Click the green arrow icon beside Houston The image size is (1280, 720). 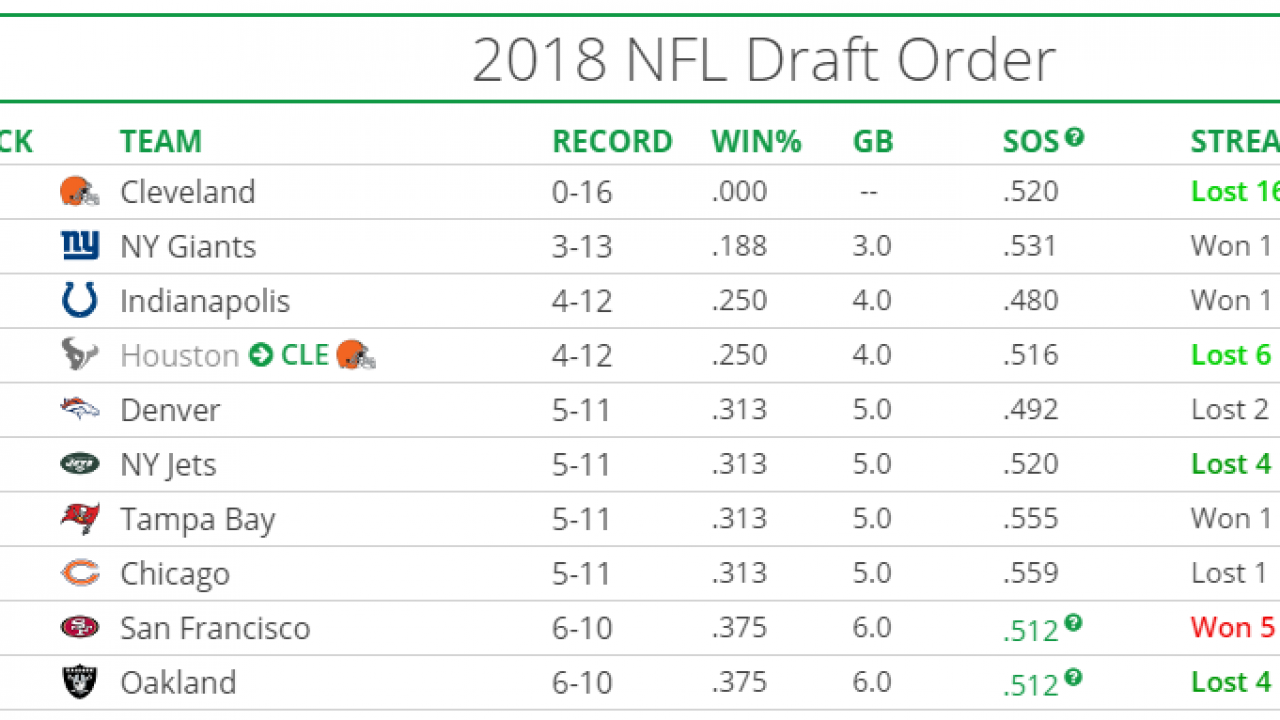(261, 354)
